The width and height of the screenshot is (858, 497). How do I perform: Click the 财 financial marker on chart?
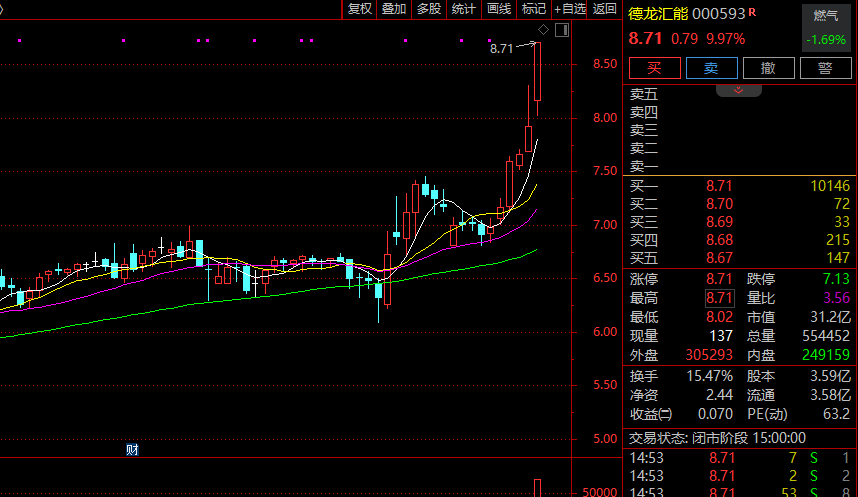(132, 449)
